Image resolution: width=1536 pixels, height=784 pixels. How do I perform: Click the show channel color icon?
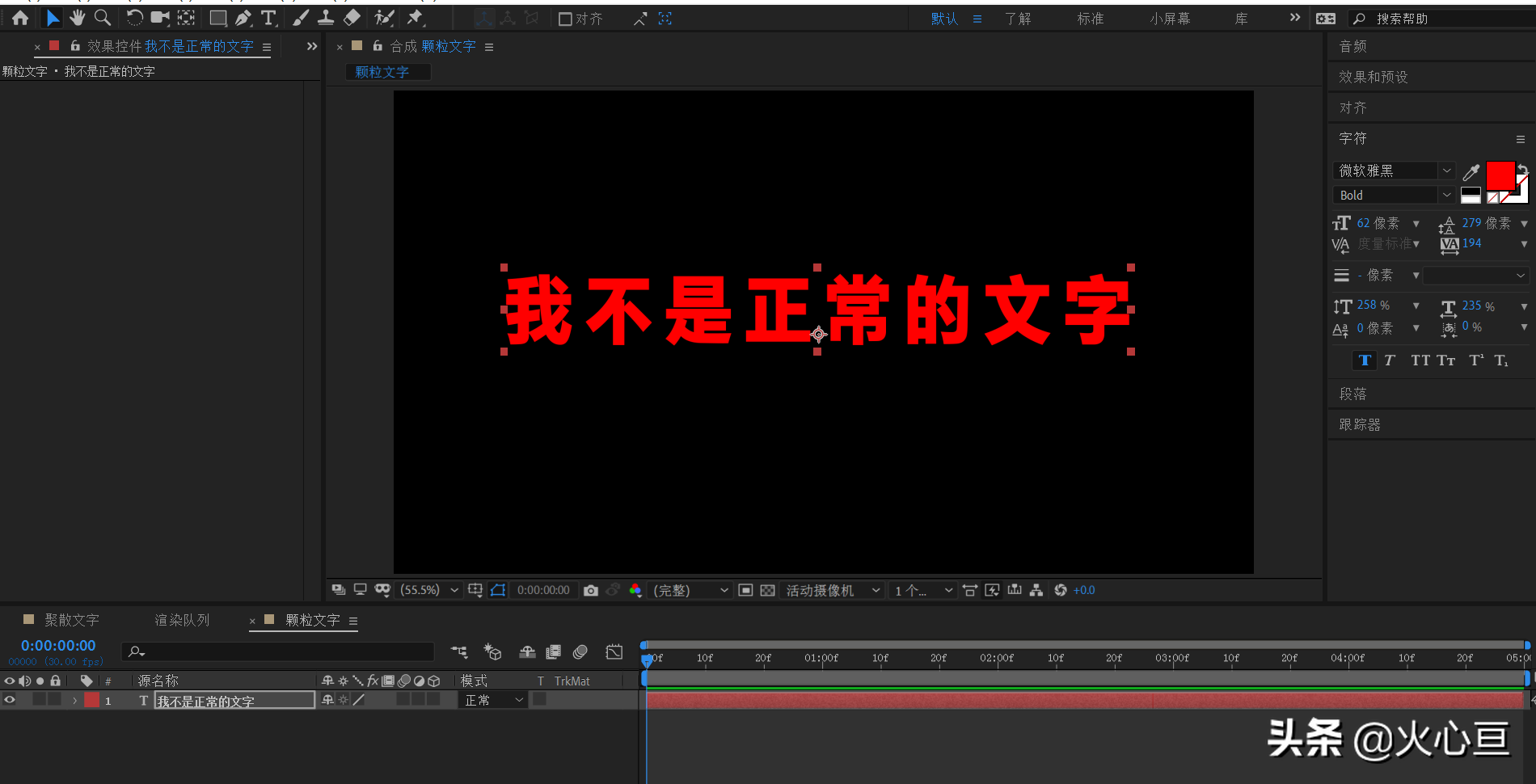click(635, 591)
